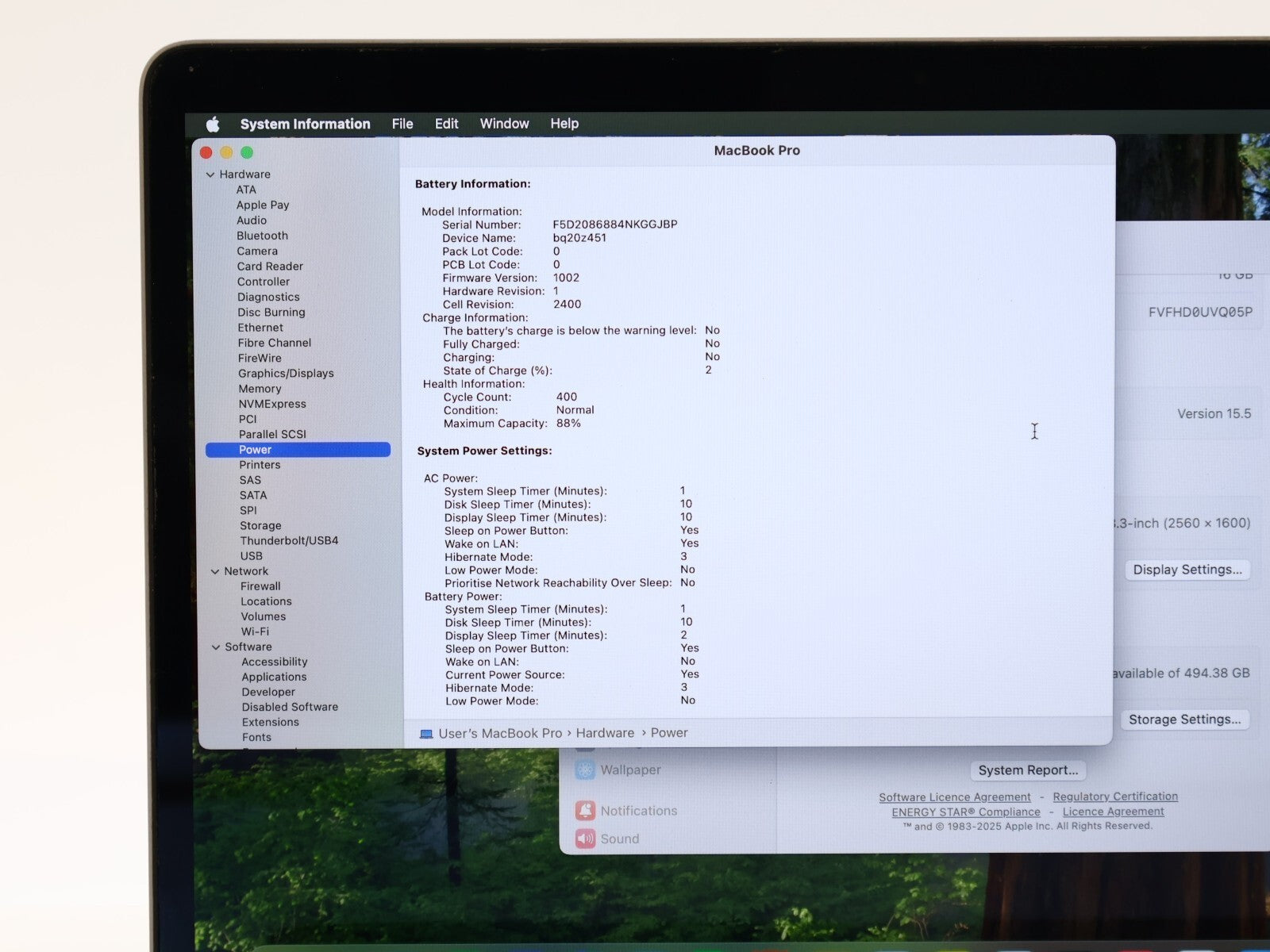Select NVMExpress in the sidebar

[272, 404]
